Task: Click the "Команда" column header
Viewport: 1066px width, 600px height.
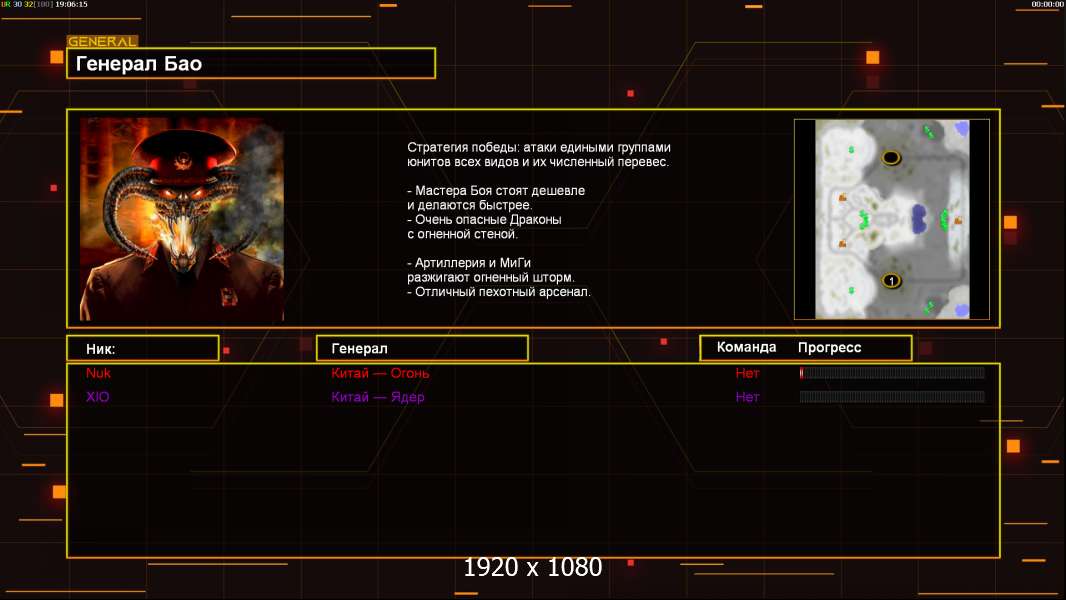Action: [746, 347]
